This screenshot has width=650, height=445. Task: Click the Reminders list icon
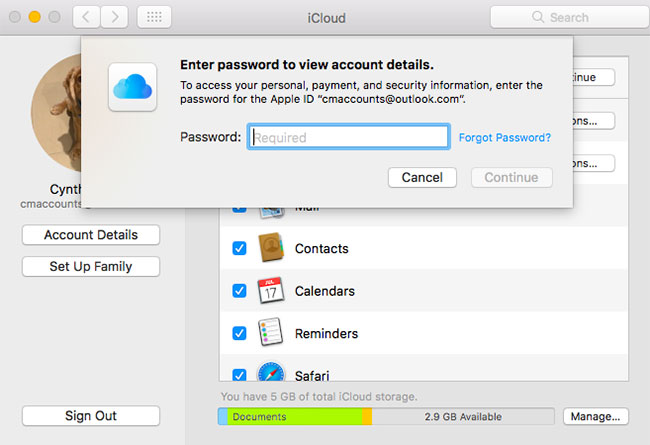[x=272, y=333]
